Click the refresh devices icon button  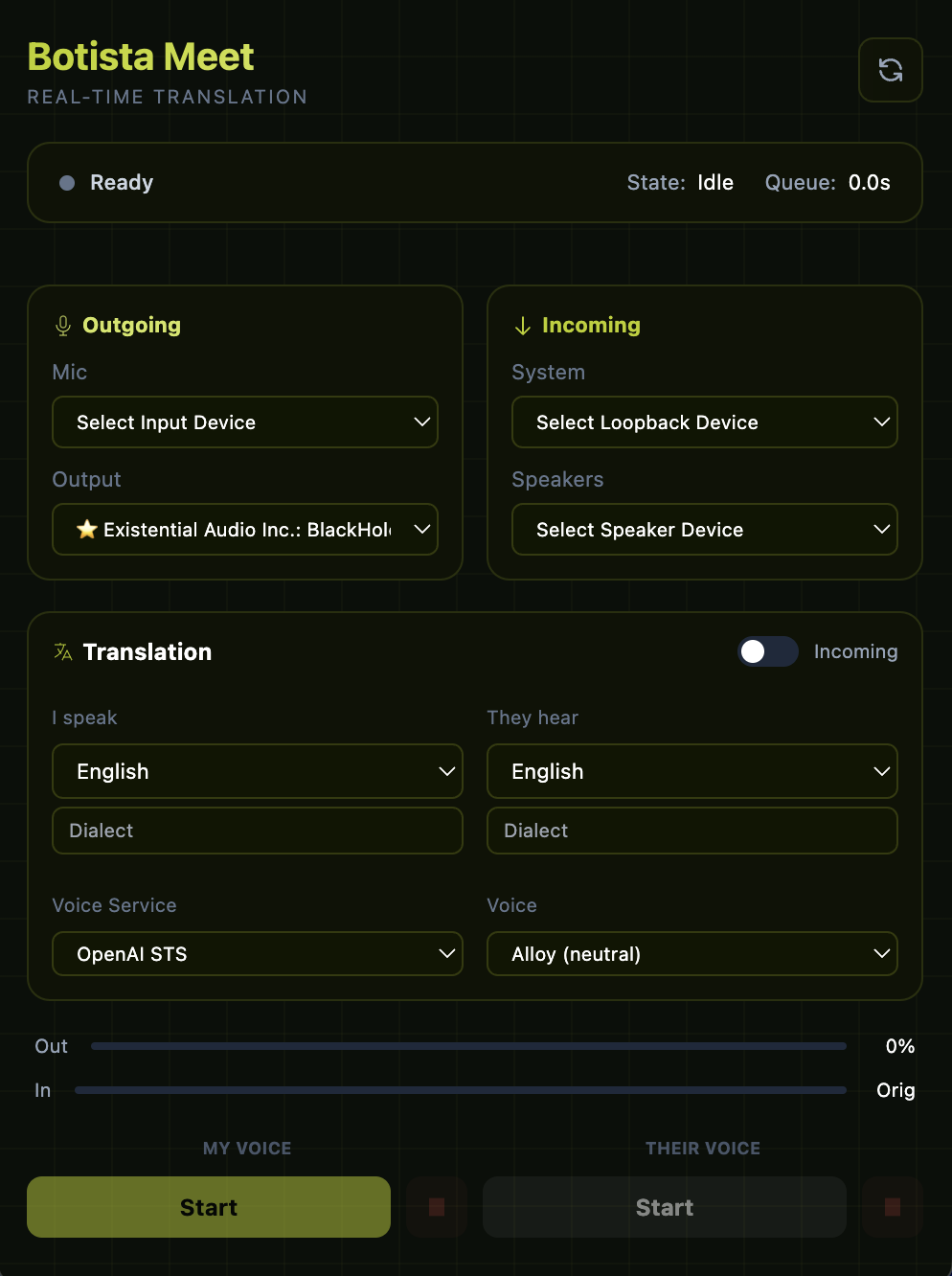coord(890,70)
